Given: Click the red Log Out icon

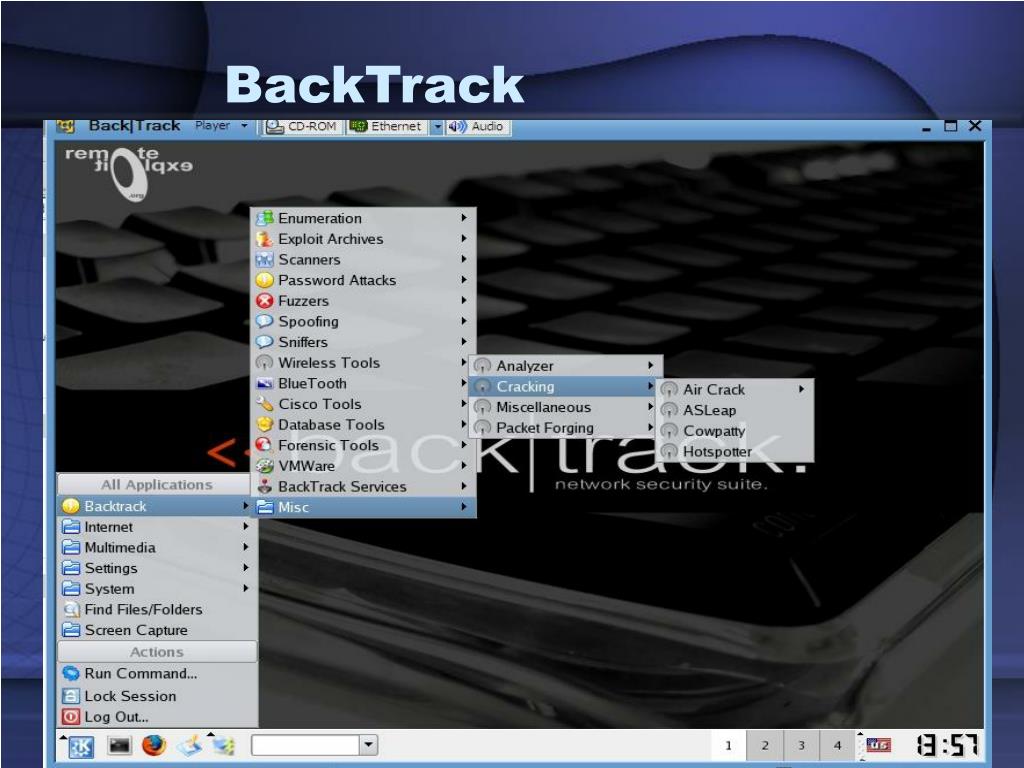Looking at the screenshot, I should [x=71, y=717].
